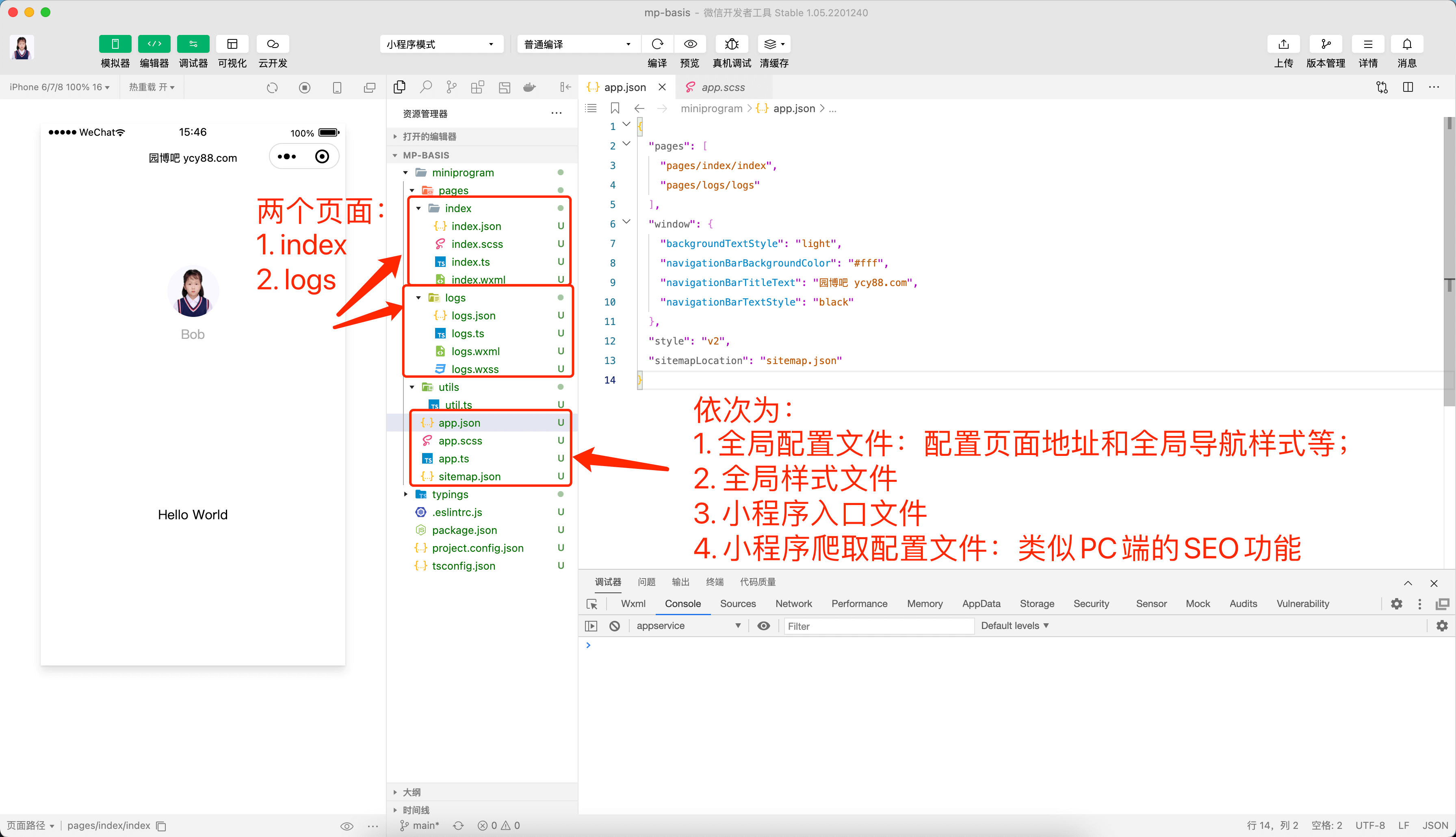
Task: Open the source control branch icon
Action: (452, 87)
